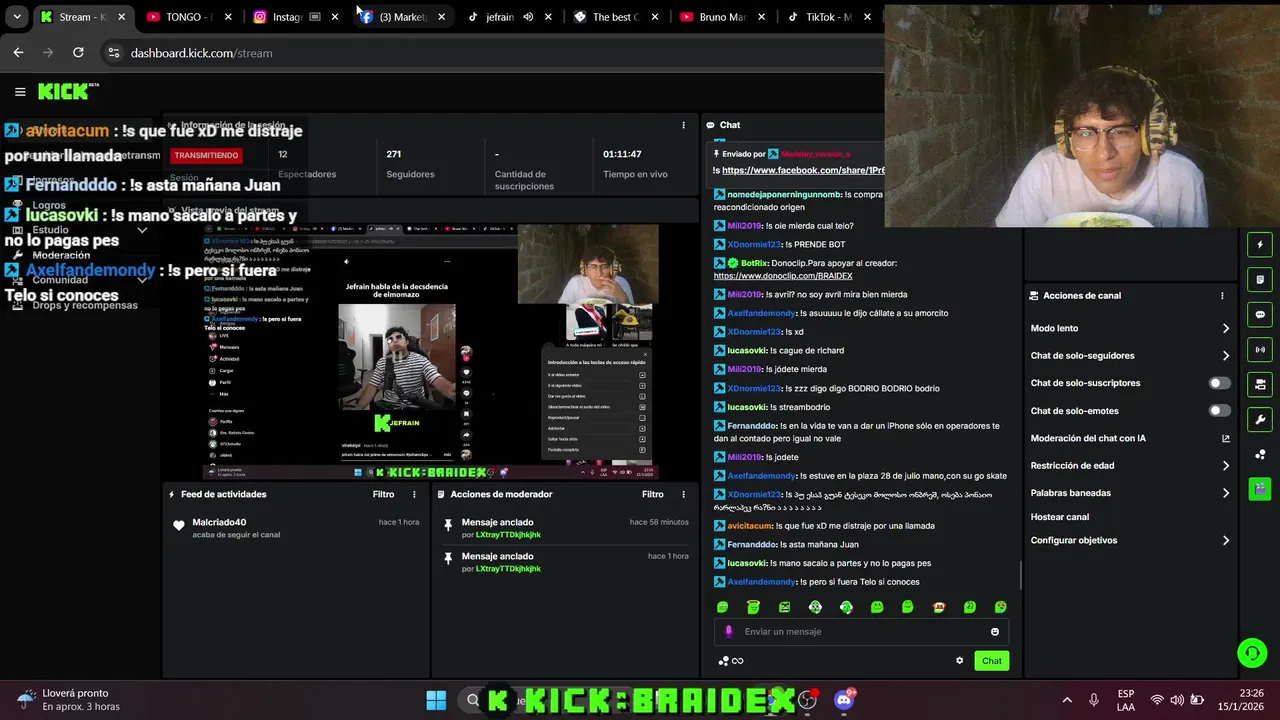Select the broadcast signal sidebar icon
The height and width of the screenshot is (720, 1280).
coord(1260,349)
